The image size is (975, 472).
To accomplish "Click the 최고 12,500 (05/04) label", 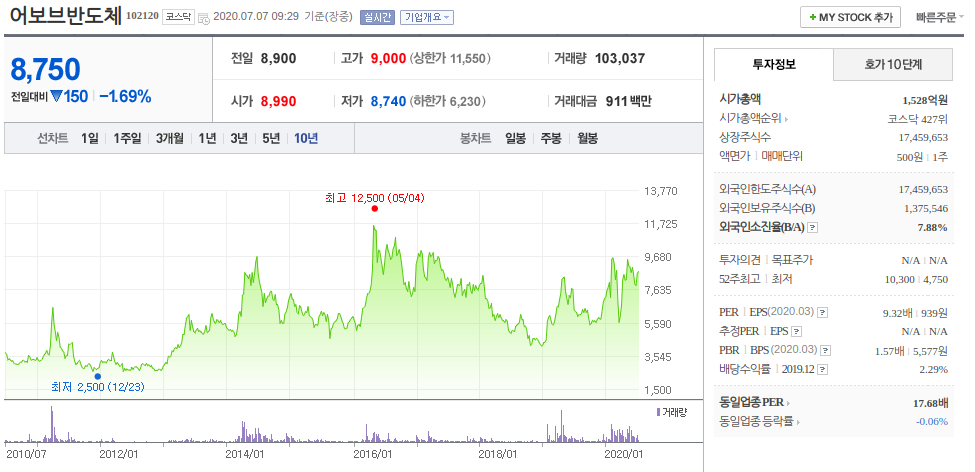I will pyautogui.click(x=374, y=198).
